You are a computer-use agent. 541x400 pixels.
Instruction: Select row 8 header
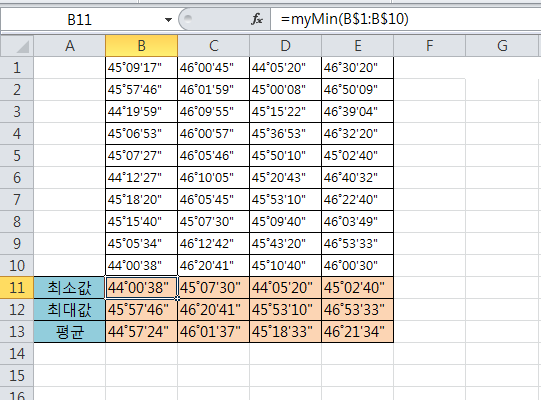[x=17, y=222]
